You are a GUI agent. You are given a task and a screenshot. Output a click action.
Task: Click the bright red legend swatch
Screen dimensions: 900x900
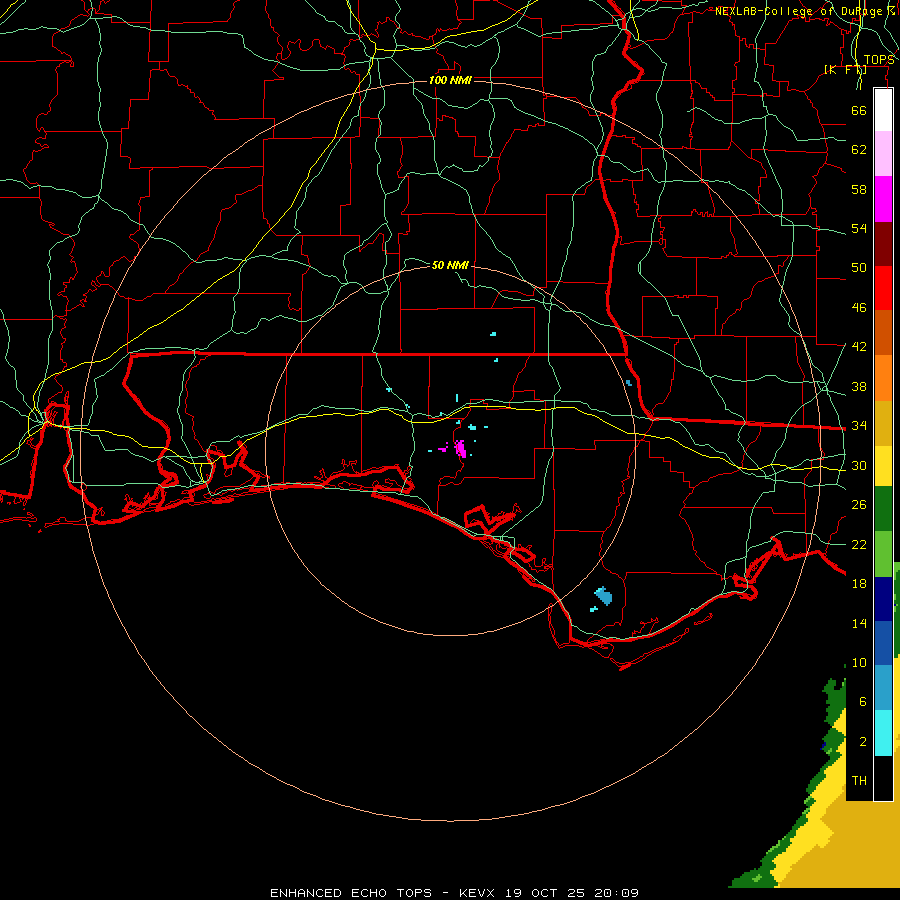(883, 288)
